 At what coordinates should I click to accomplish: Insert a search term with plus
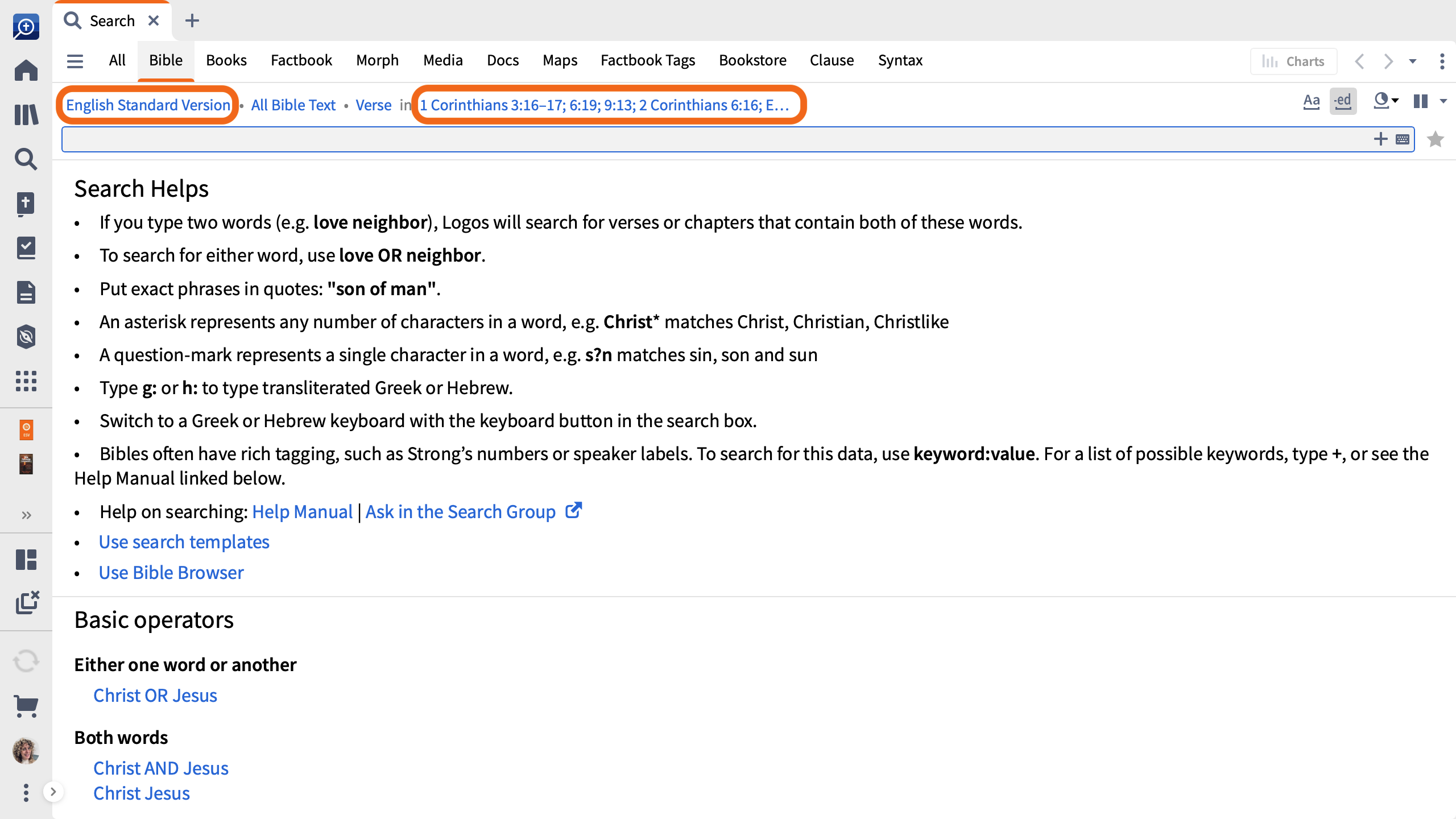(1380, 139)
